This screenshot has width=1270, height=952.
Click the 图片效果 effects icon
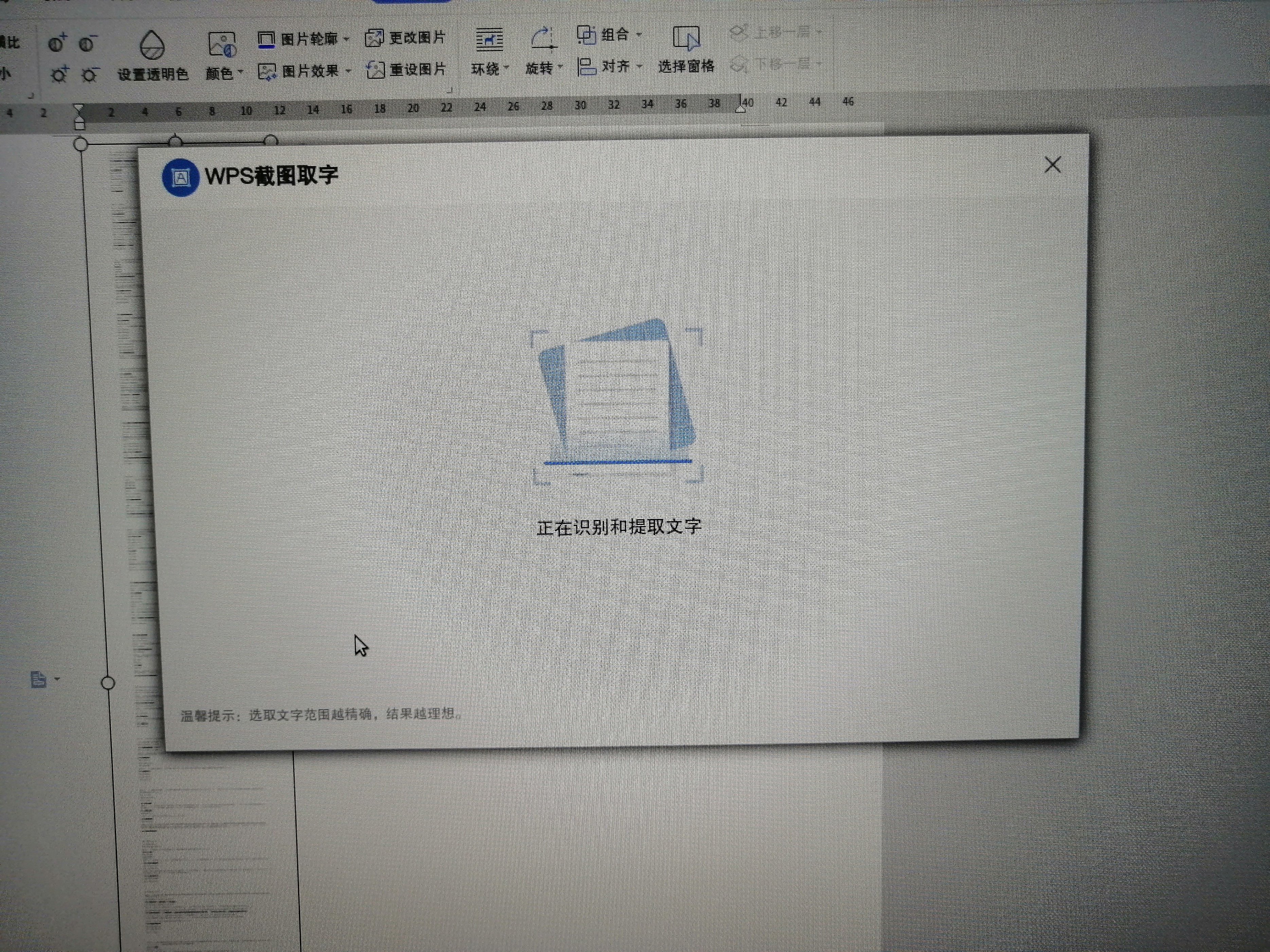click(x=267, y=72)
